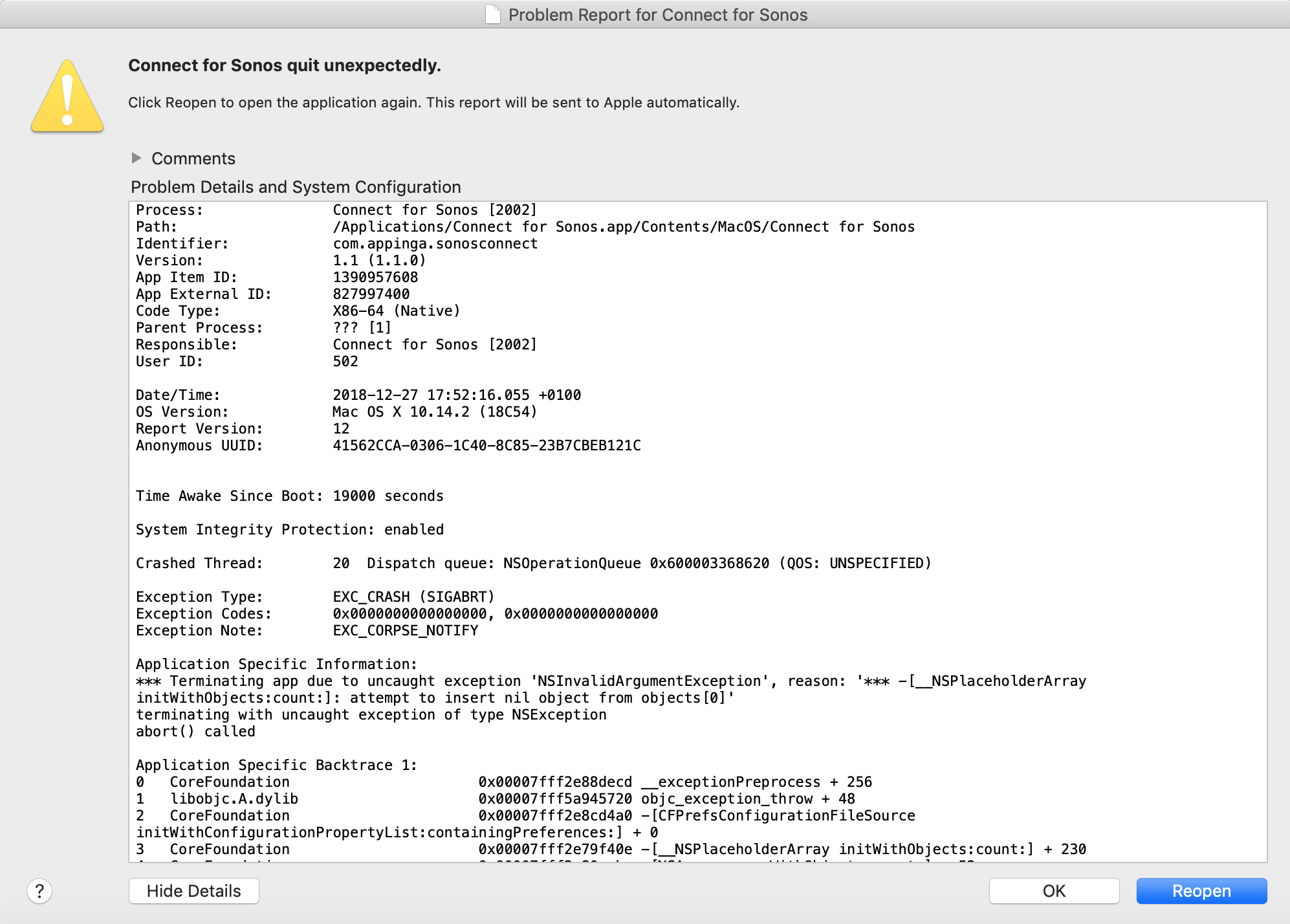Viewport: 1290px width, 924px height.
Task: Click the Responsible value 'Connect for Sonos [2002]'
Action: point(435,344)
